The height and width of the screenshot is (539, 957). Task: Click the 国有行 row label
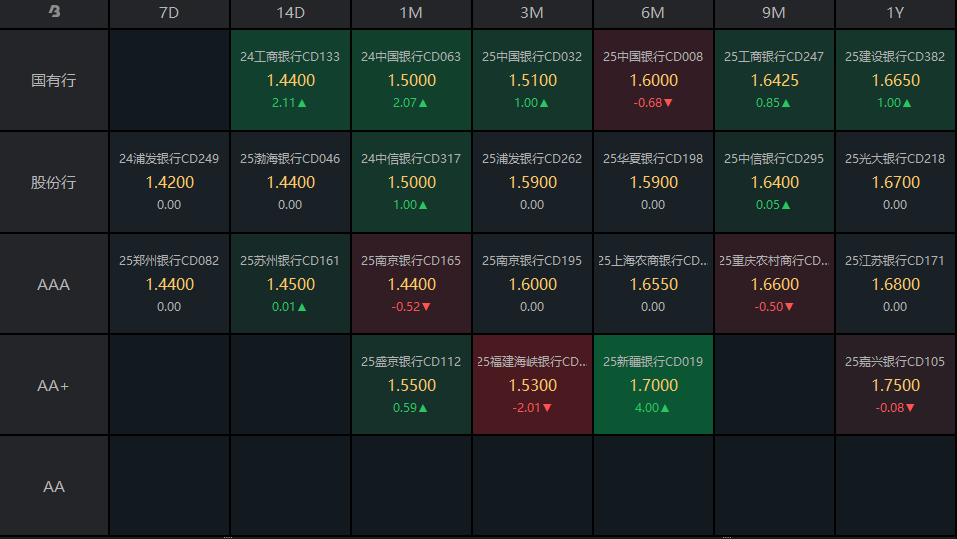pyautogui.click(x=54, y=80)
